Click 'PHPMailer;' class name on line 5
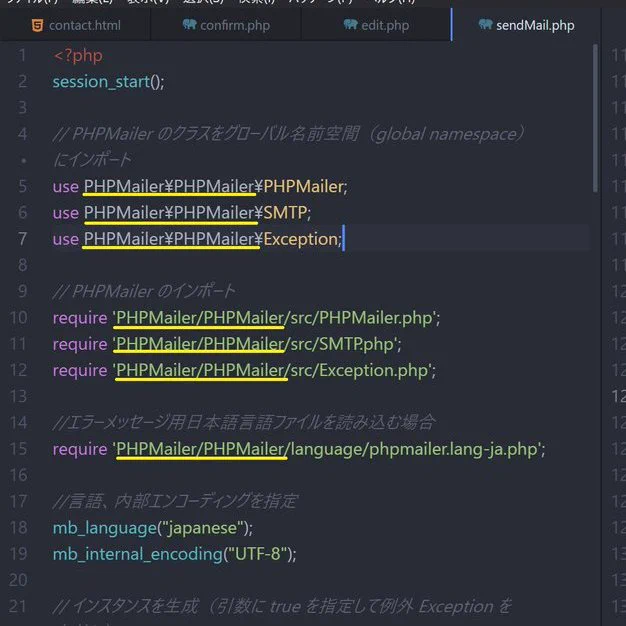Image resolution: width=626 pixels, height=626 pixels. tap(305, 186)
